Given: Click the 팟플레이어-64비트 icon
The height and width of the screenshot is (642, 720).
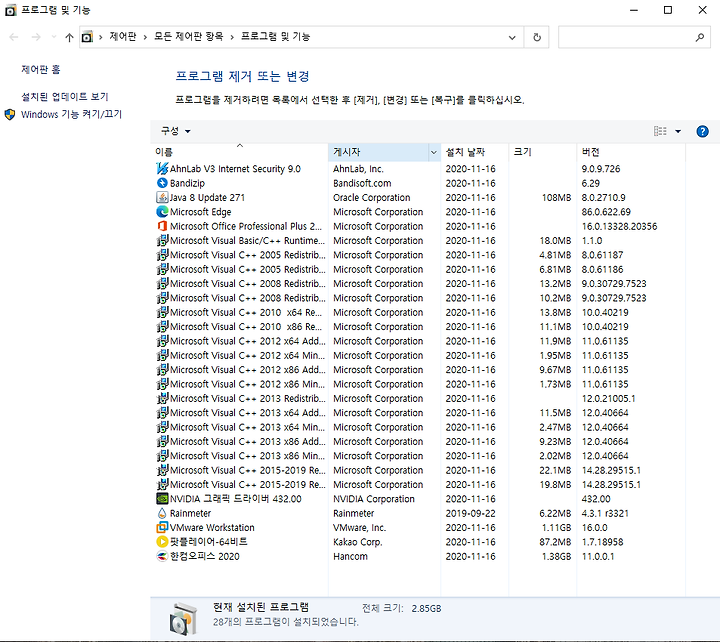Looking at the screenshot, I should [162, 542].
